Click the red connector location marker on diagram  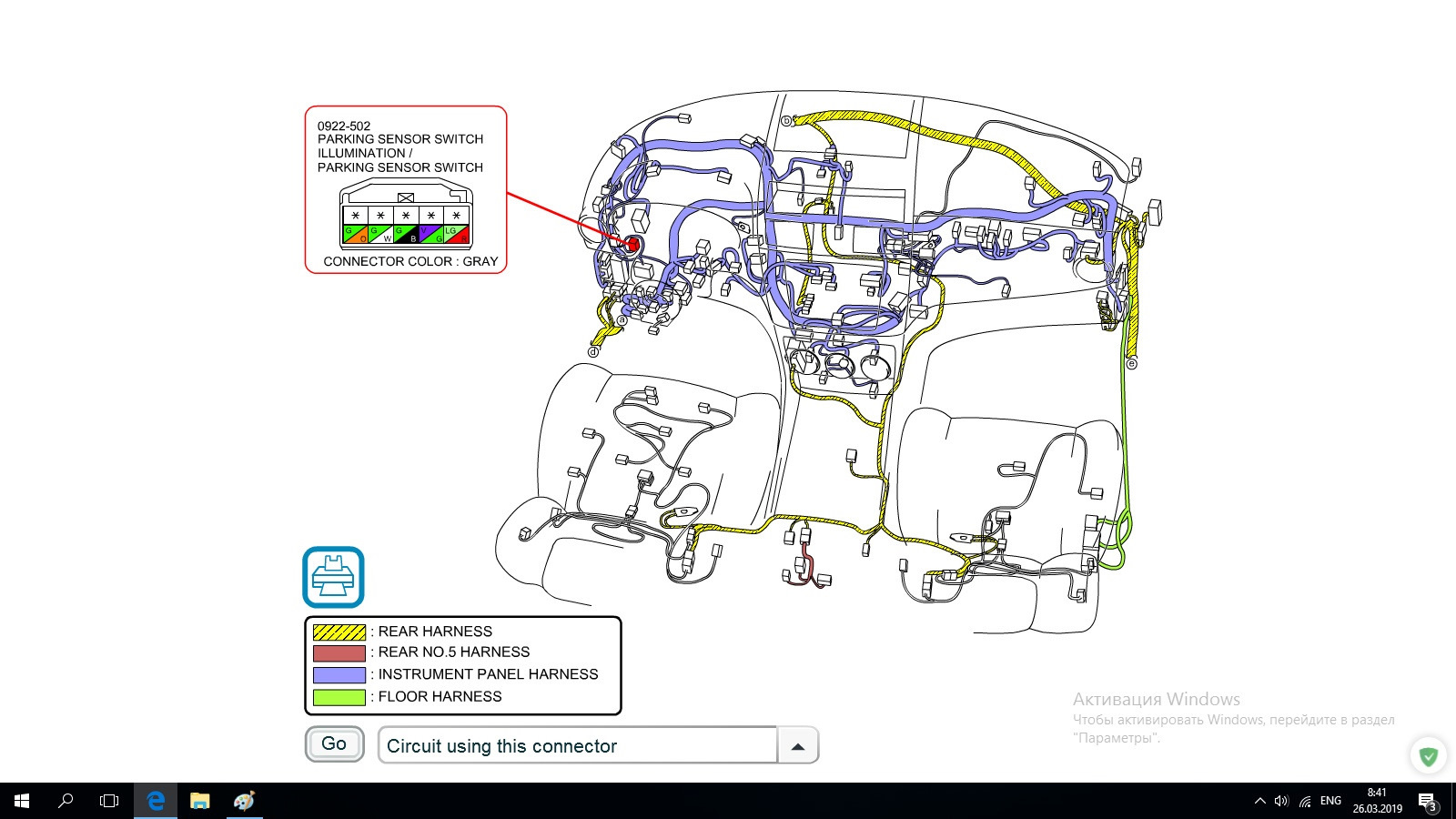coord(632,244)
